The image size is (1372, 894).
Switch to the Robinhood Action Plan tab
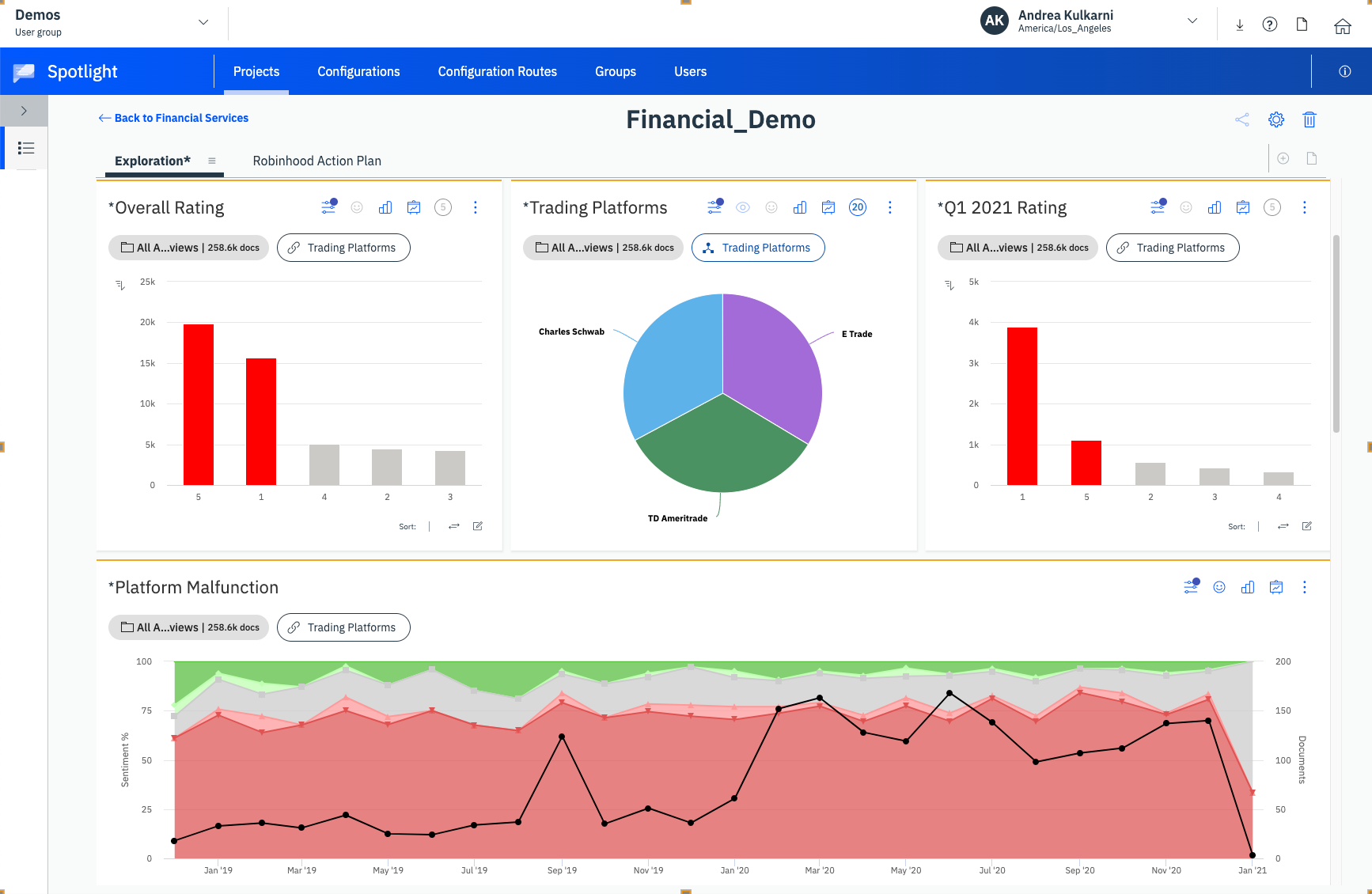(x=316, y=161)
